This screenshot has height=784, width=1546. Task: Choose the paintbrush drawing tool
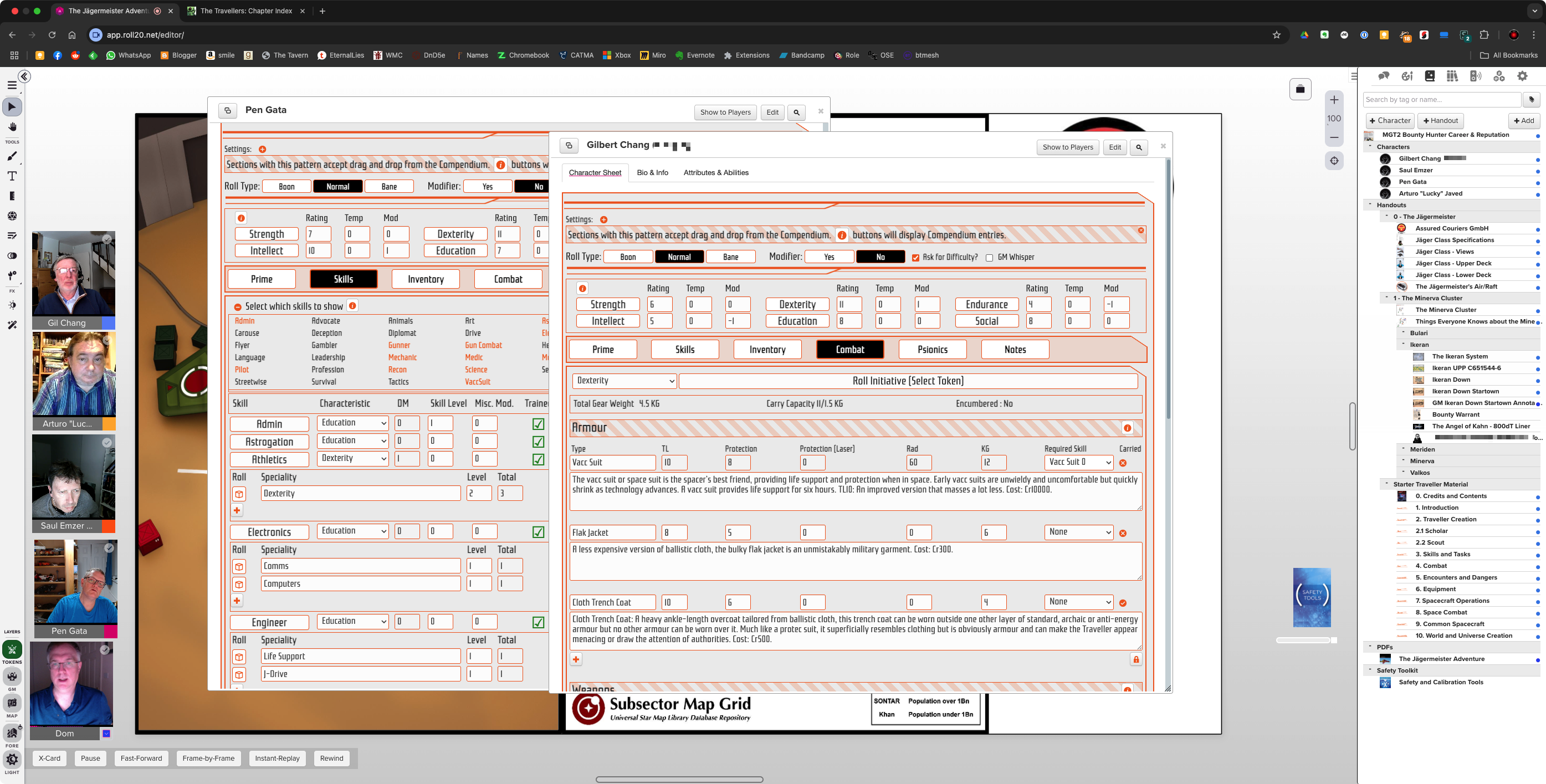(x=12, y=156)
